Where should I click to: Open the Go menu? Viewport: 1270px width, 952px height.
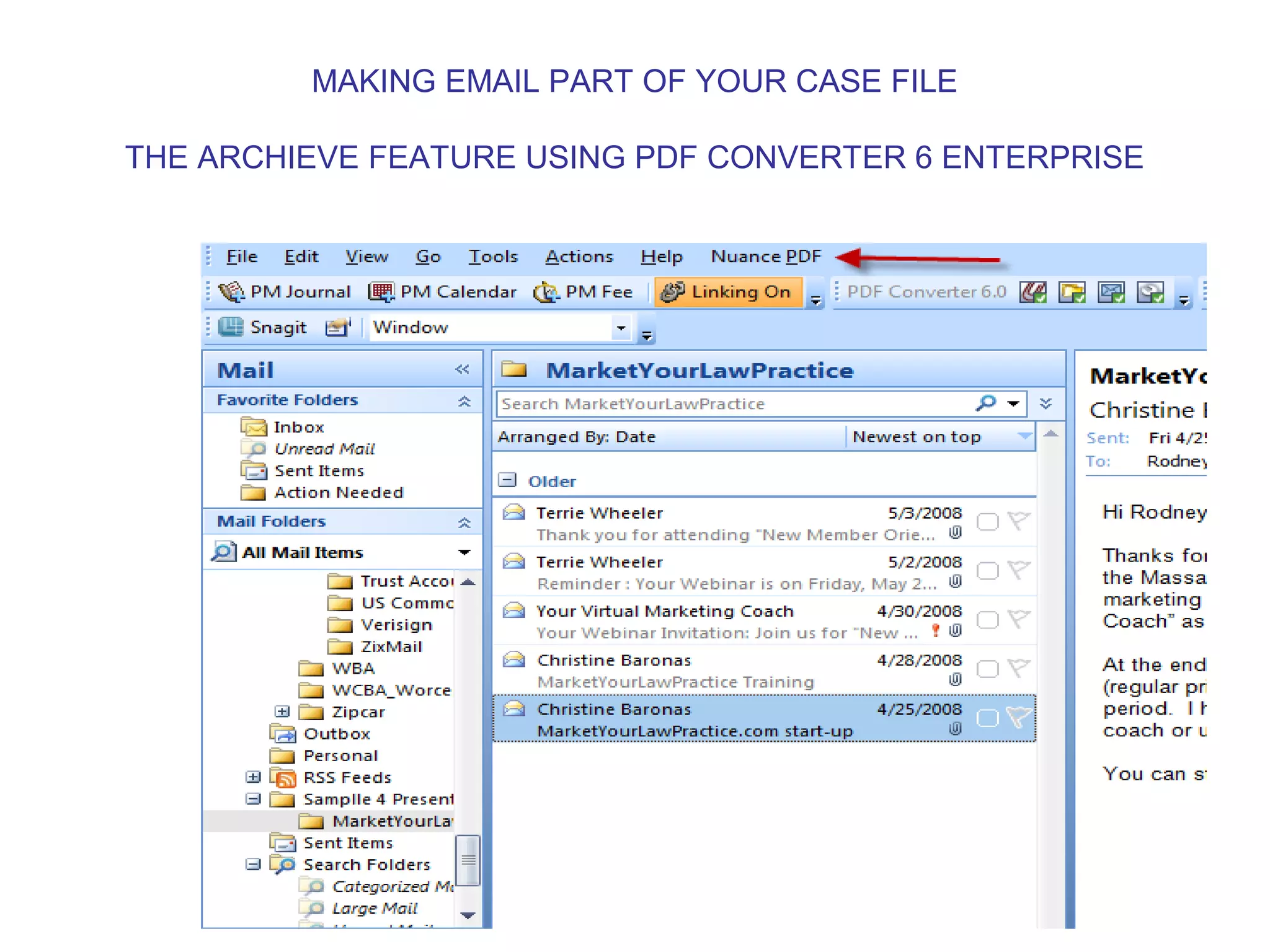(x=428, y=257)
